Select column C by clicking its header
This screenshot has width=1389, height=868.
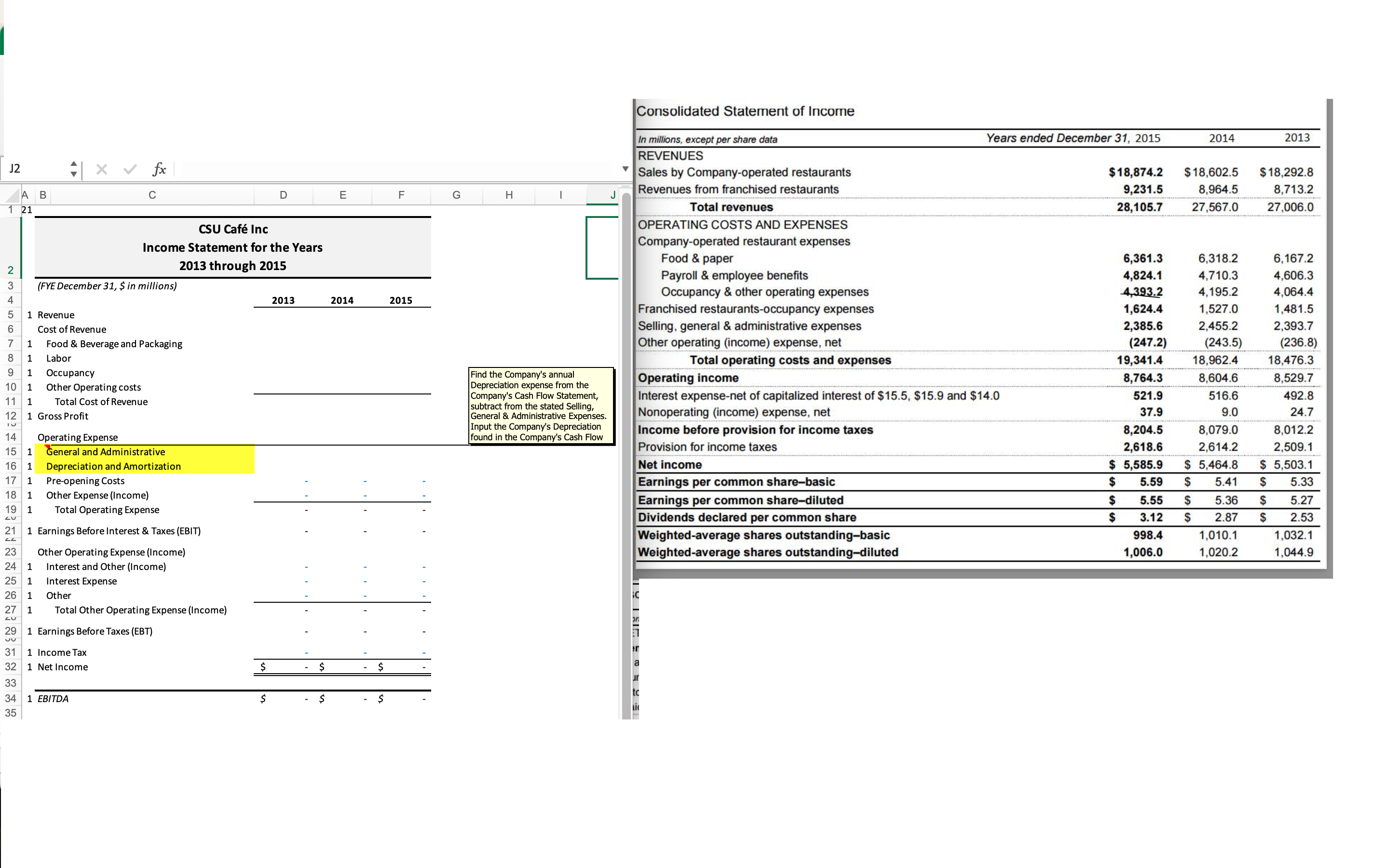tap(152, 195)
